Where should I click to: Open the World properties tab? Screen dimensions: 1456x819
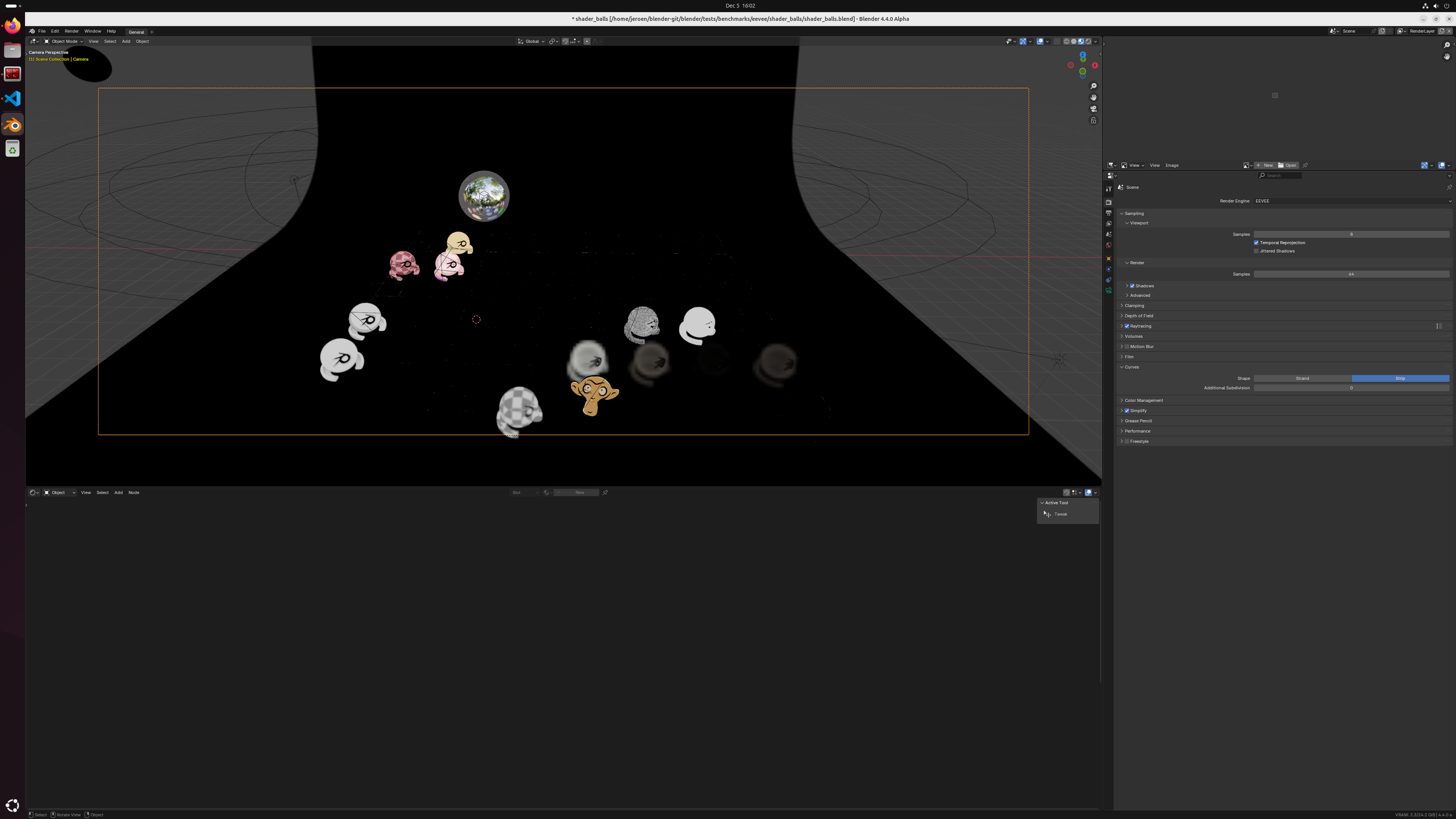1108,245
